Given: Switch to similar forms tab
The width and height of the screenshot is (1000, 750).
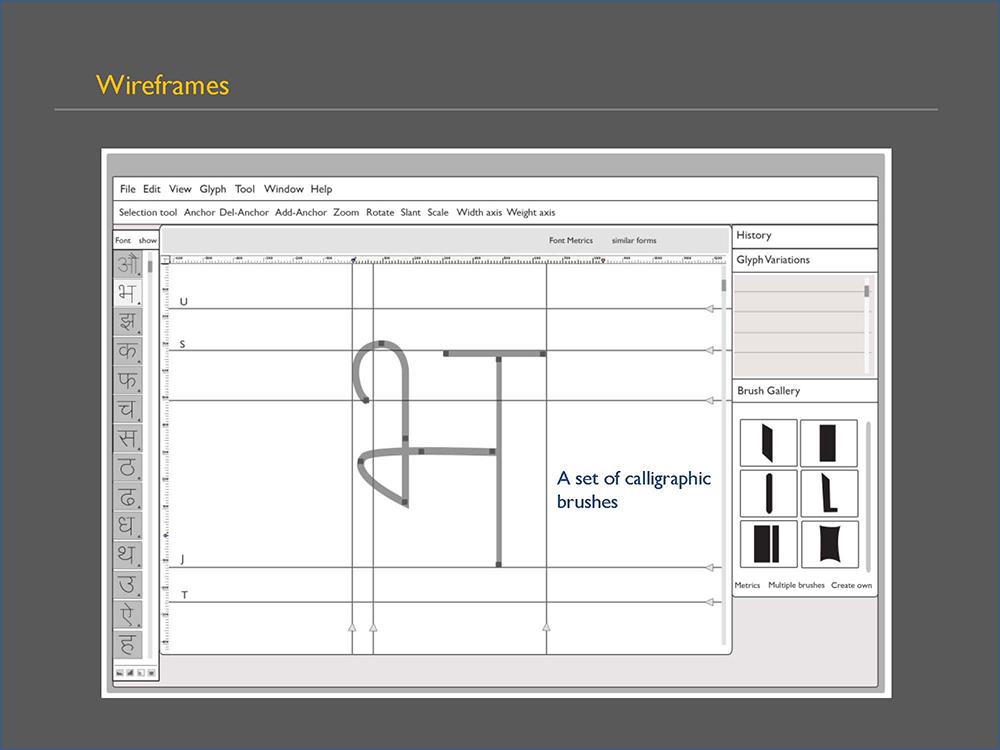Looking at the screenshot, I should (x=634, y=240).
